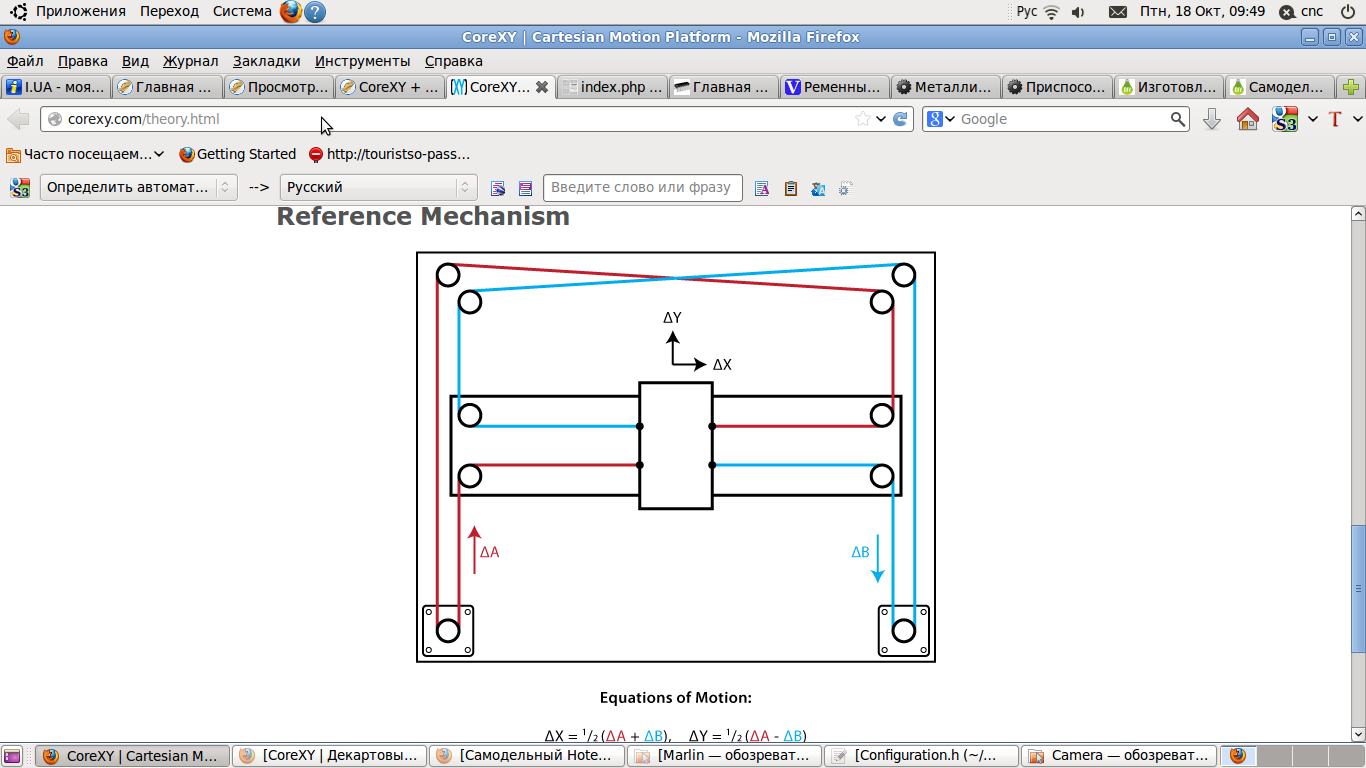Open the Справка menu
The image size is (1366, 768).
pyautogui.click(x=454, y=61)
